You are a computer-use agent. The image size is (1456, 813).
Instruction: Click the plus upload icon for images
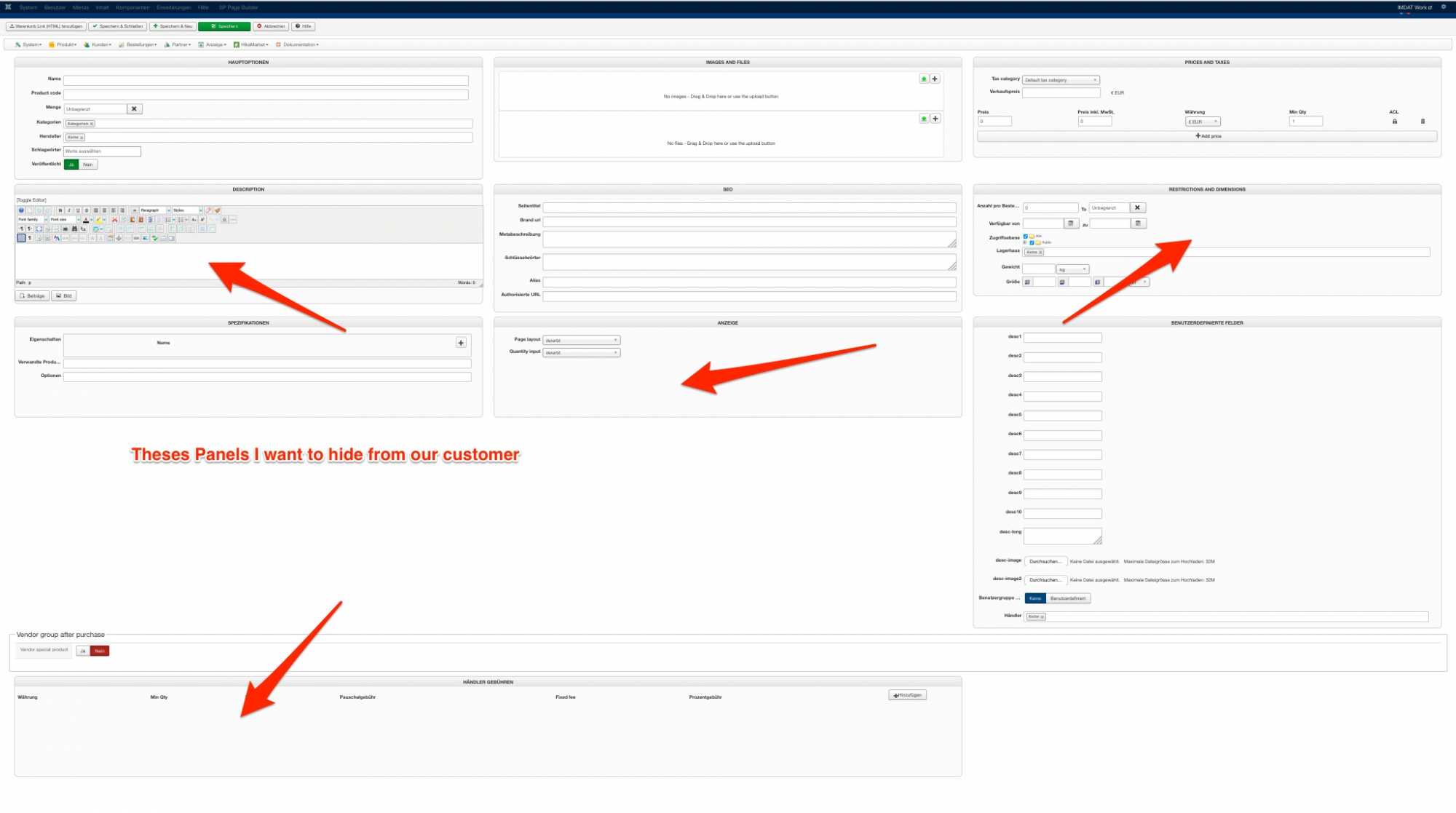click(935, 79)
